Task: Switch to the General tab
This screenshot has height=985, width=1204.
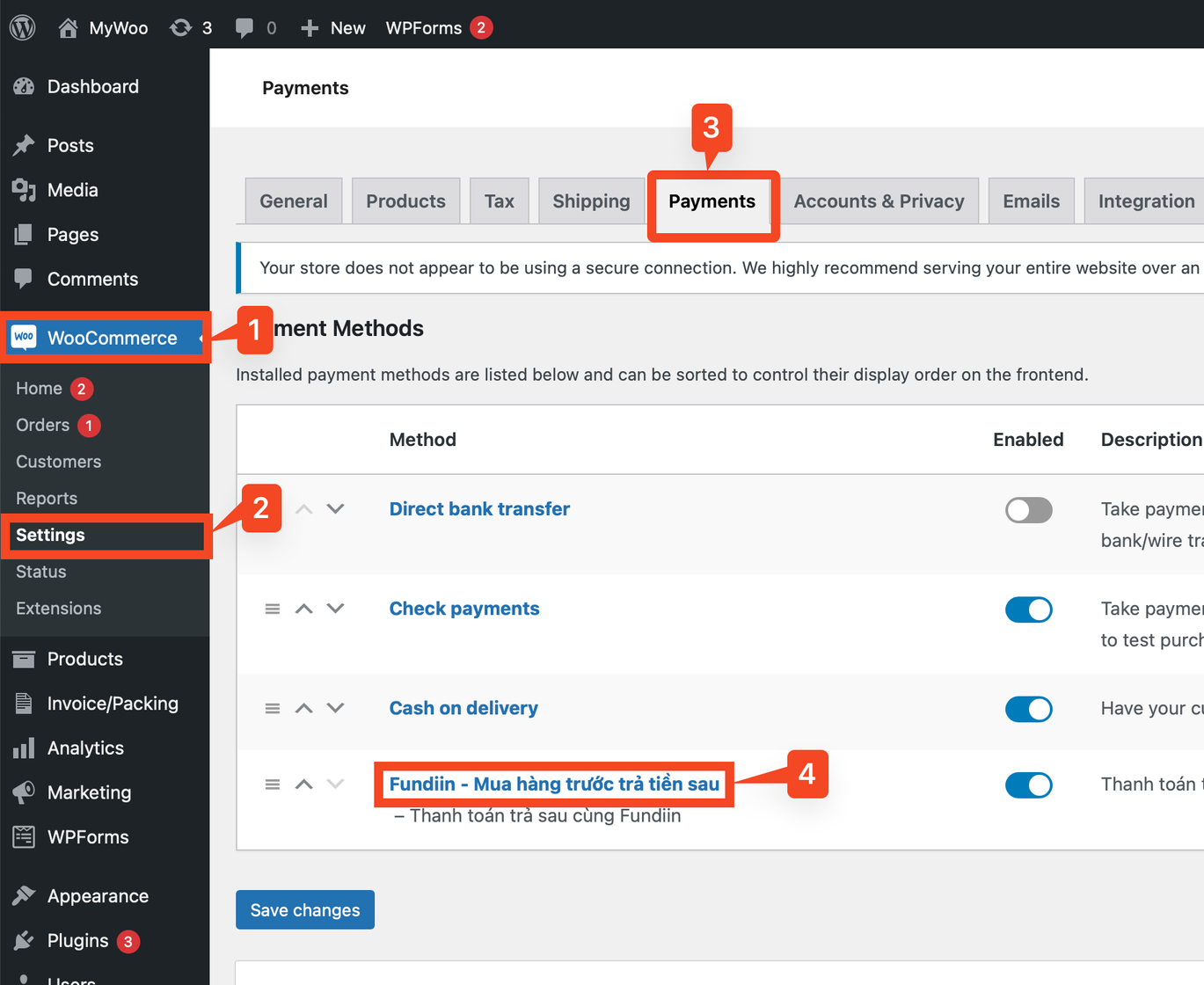Action: tap(294, 201)
